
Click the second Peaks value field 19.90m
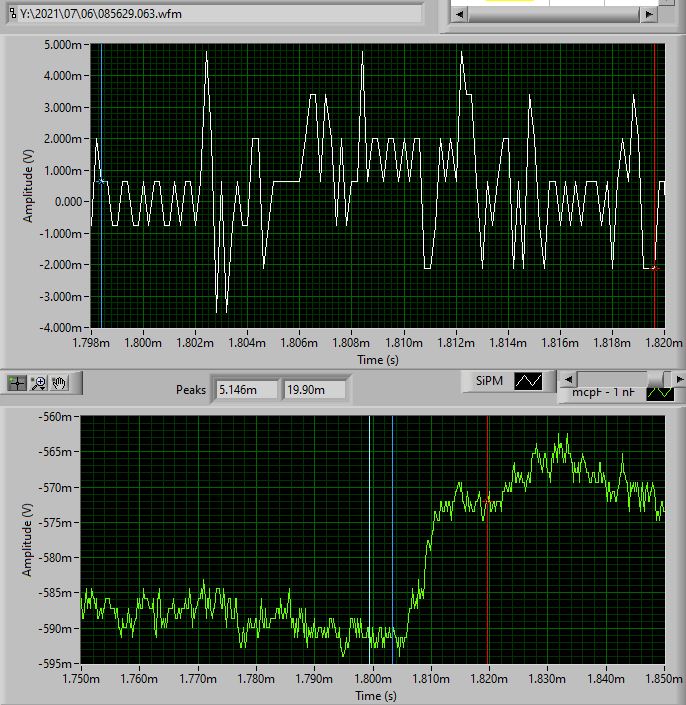click(314, 389)
